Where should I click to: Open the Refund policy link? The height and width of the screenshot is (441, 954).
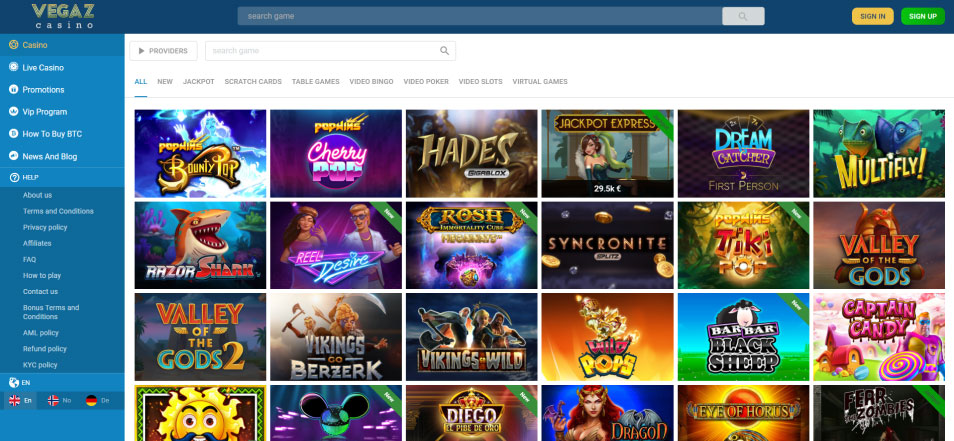[x=44, y=349]
